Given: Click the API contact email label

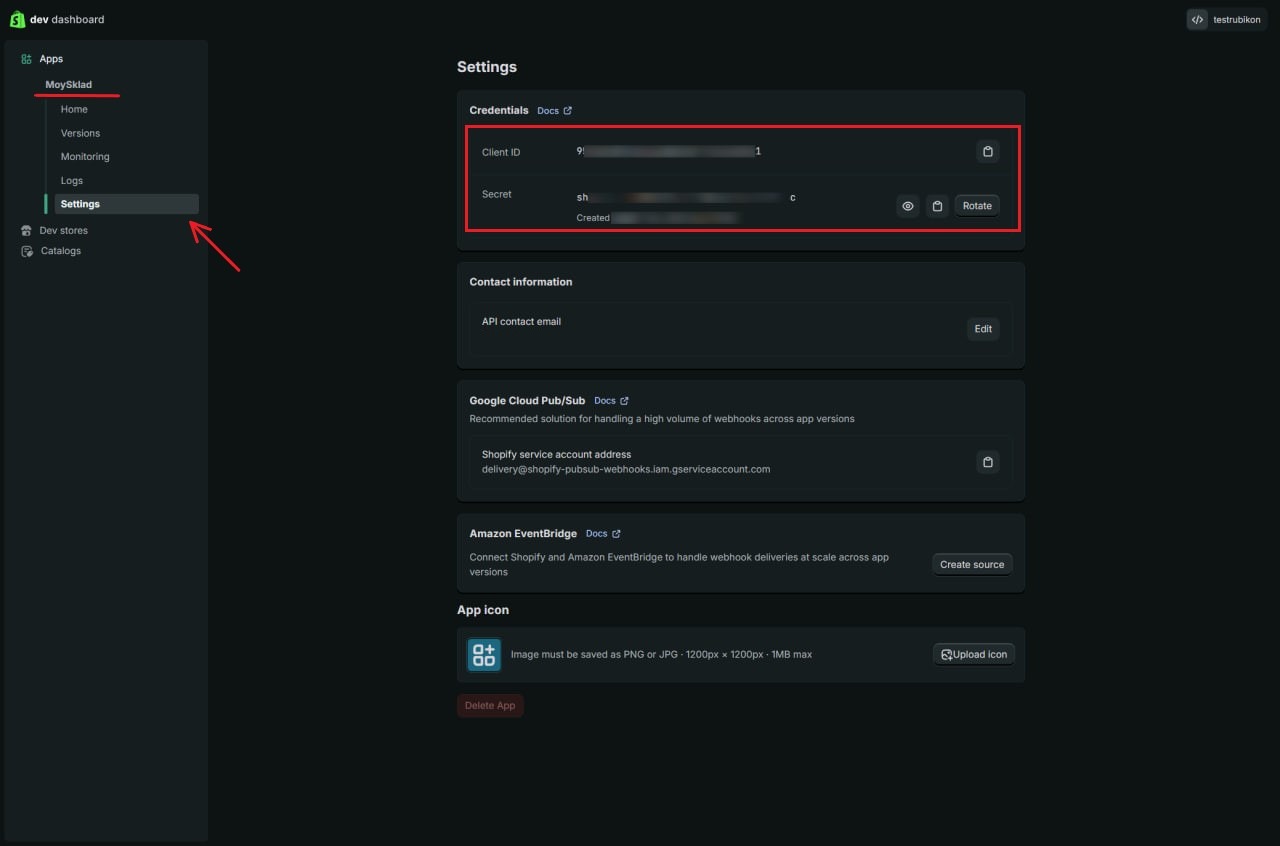Looking at the screenshot, I should tap(522, 322).
